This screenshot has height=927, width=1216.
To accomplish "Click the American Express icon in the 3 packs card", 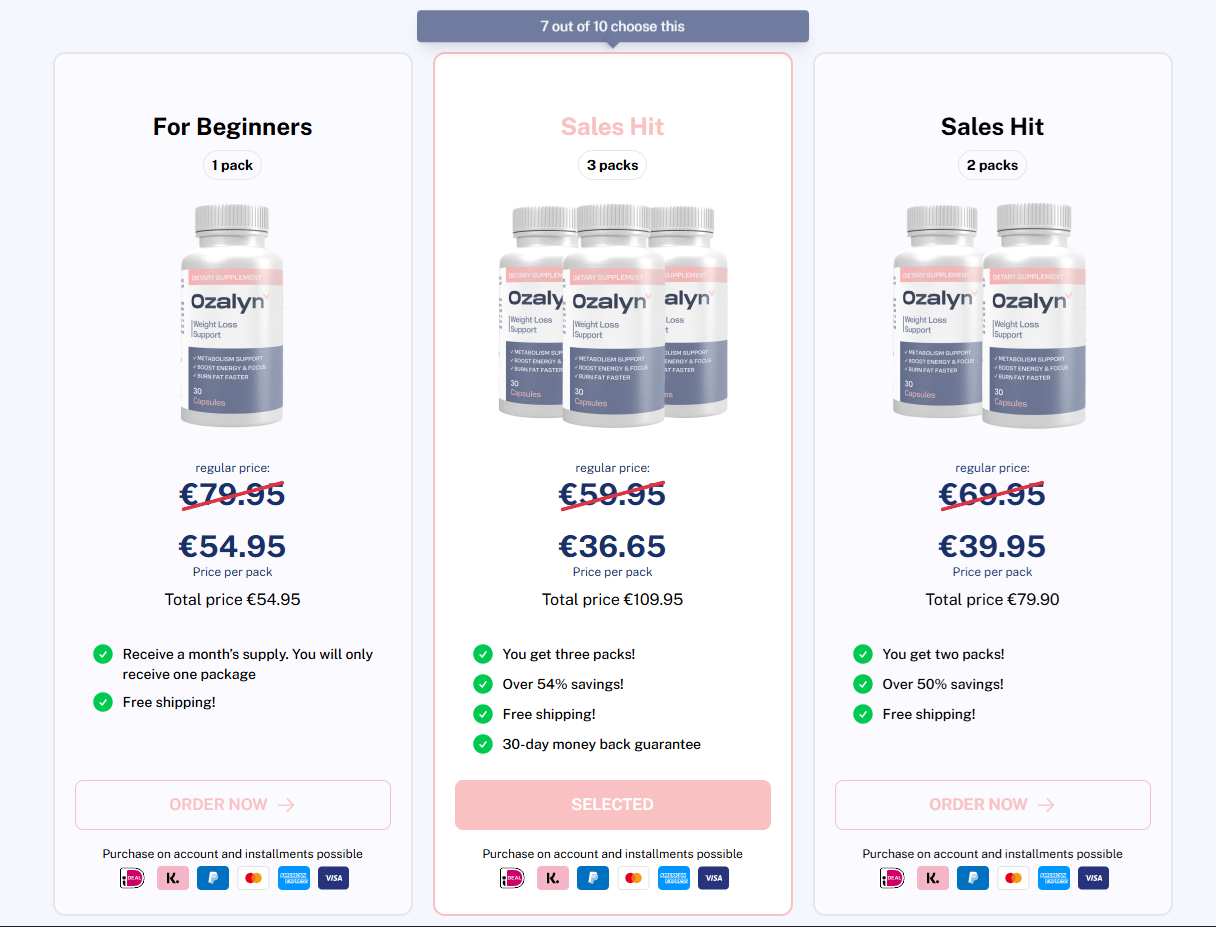I will [673, 878].
